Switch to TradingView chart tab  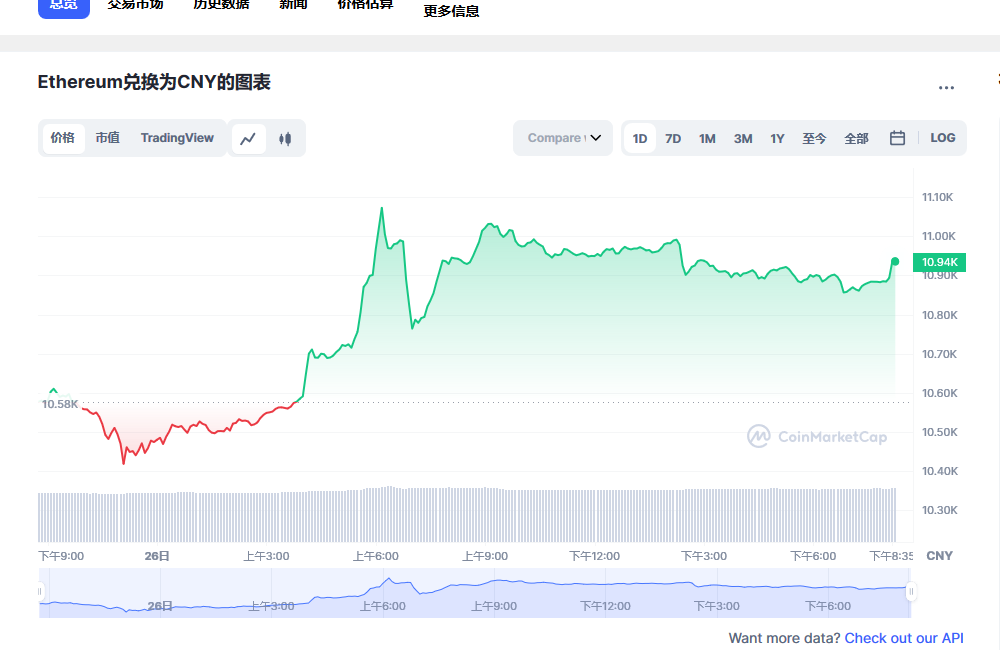(x=177, y=138)
